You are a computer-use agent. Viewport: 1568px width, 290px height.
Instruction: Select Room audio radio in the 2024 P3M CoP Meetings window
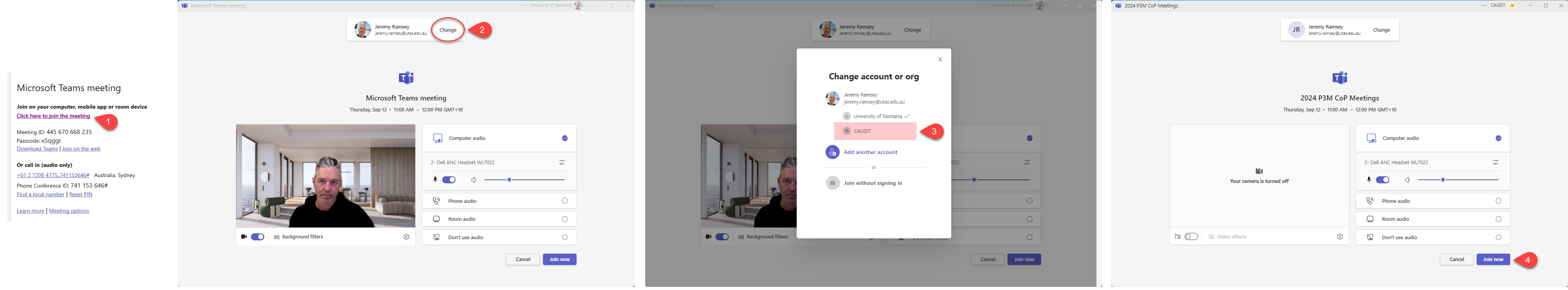(1499, 219)
